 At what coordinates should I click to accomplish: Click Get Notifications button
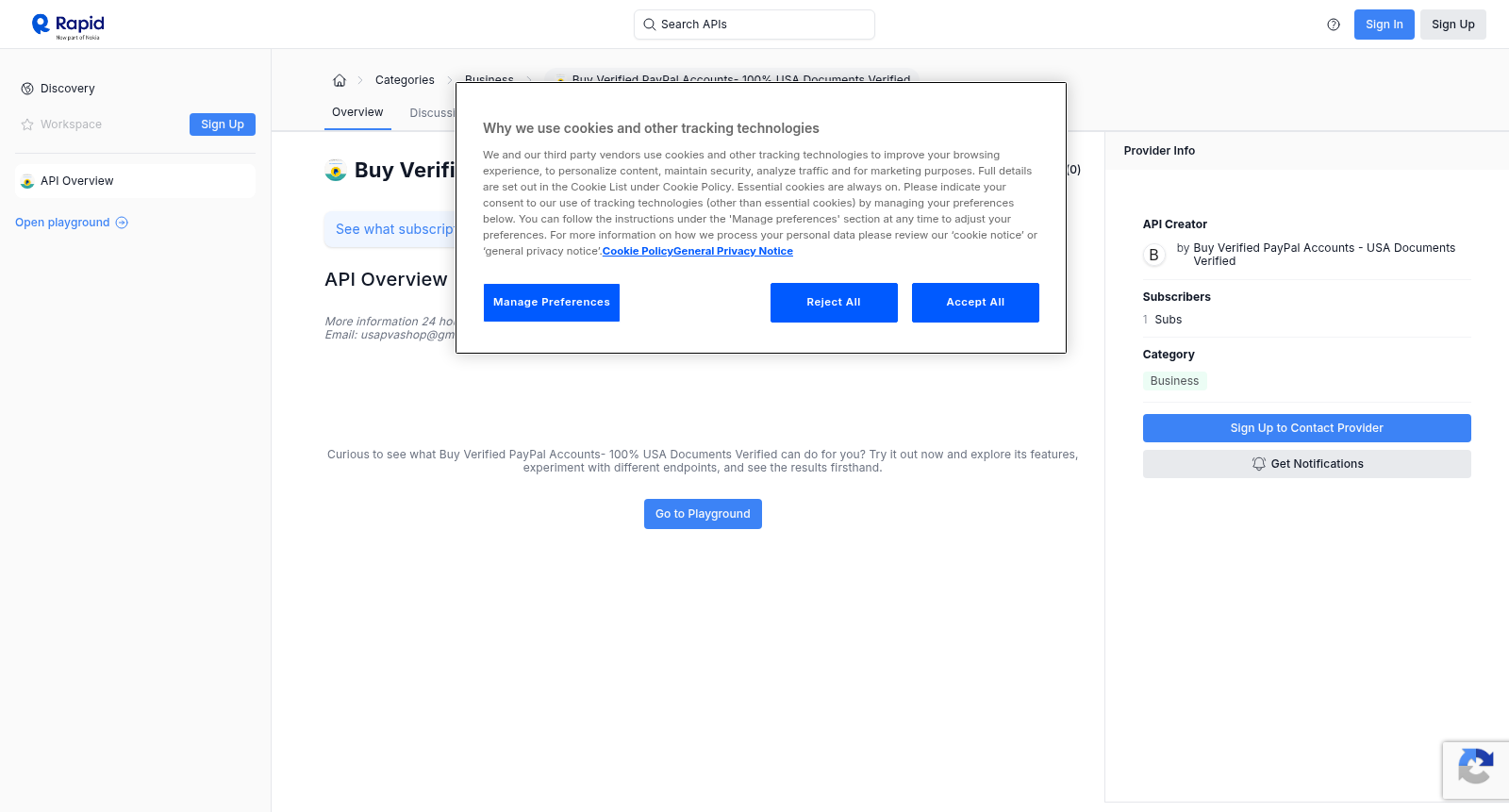[1306, 464]
